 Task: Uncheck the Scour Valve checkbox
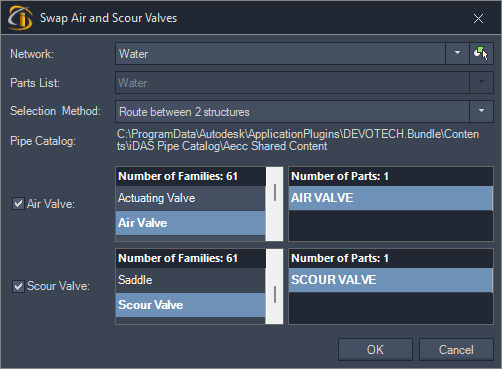tap(18, 286)
